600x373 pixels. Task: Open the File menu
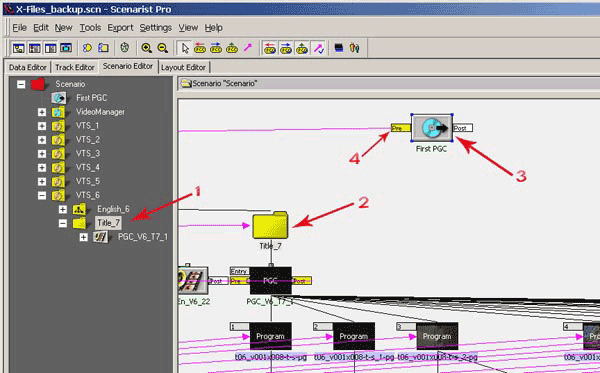click(20, 28)
